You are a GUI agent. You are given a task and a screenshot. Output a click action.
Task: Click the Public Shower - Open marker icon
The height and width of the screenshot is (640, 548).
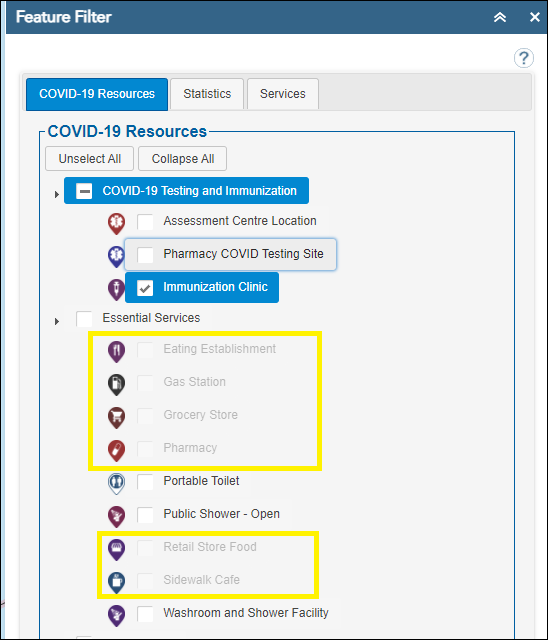tap(116, 516)
